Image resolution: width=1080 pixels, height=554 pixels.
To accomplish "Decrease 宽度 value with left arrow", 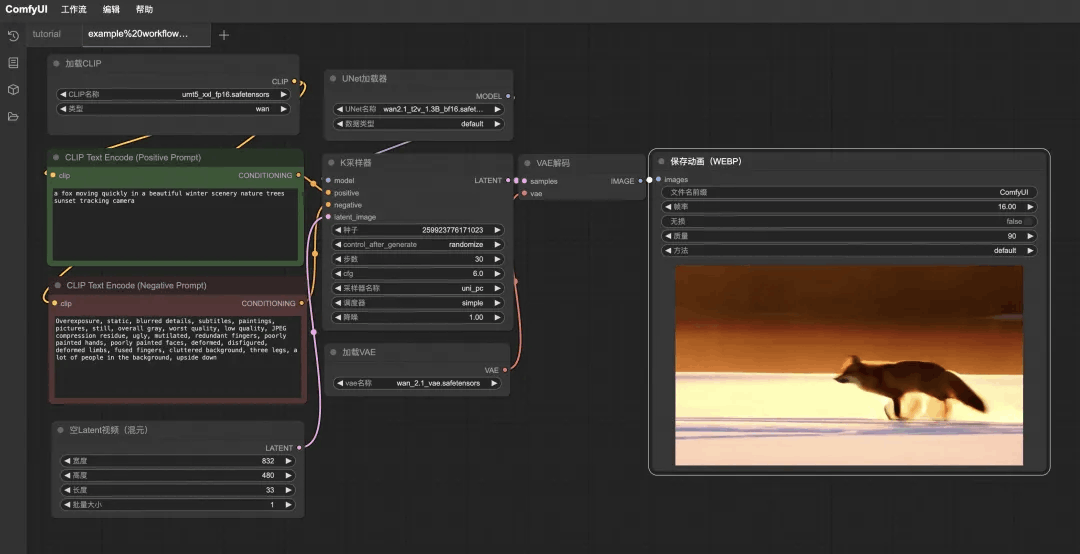I will click(67, 461).
